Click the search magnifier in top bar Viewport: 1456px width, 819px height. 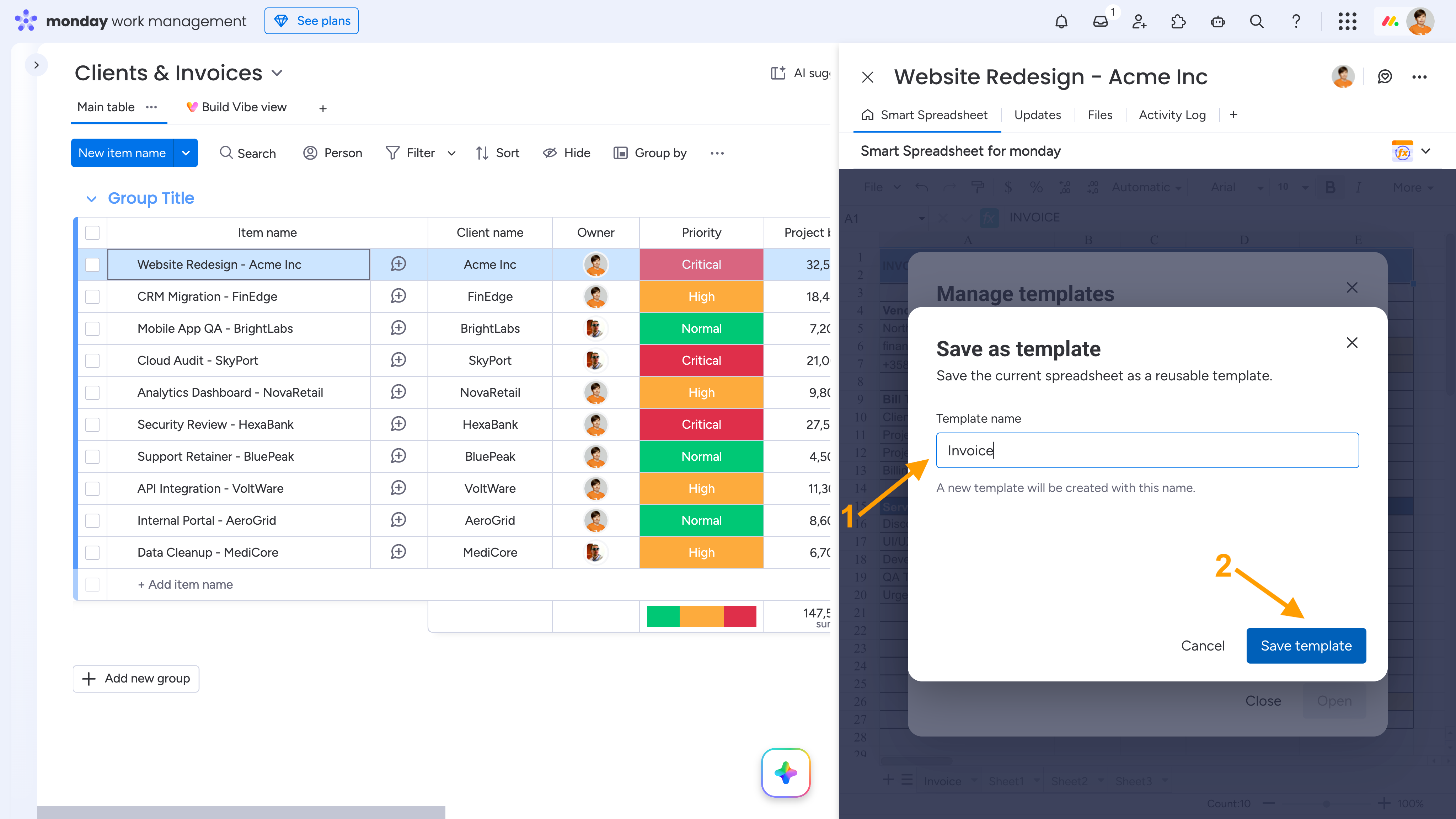click(1257, 21)
